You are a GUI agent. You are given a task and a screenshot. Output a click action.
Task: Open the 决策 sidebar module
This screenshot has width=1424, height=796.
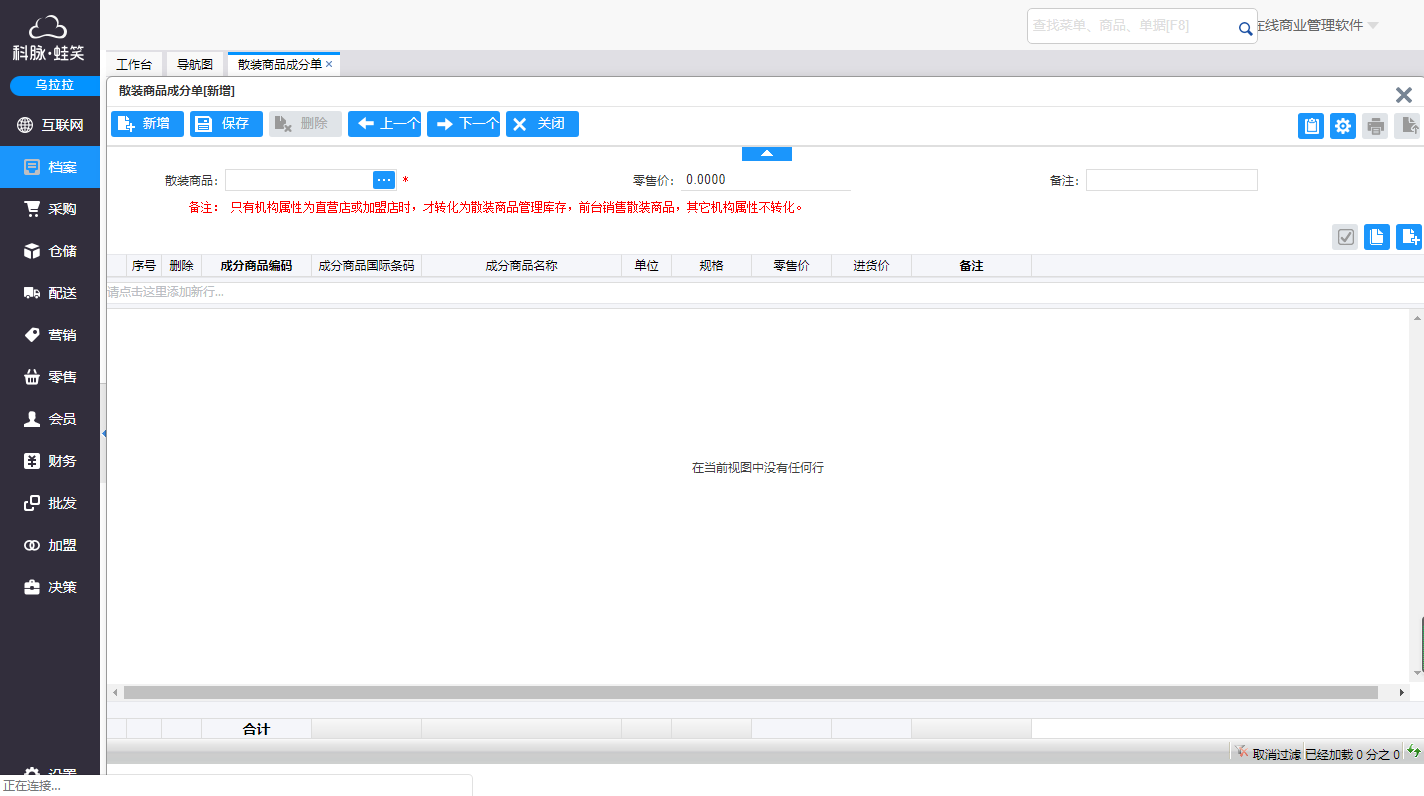point(50,587)
